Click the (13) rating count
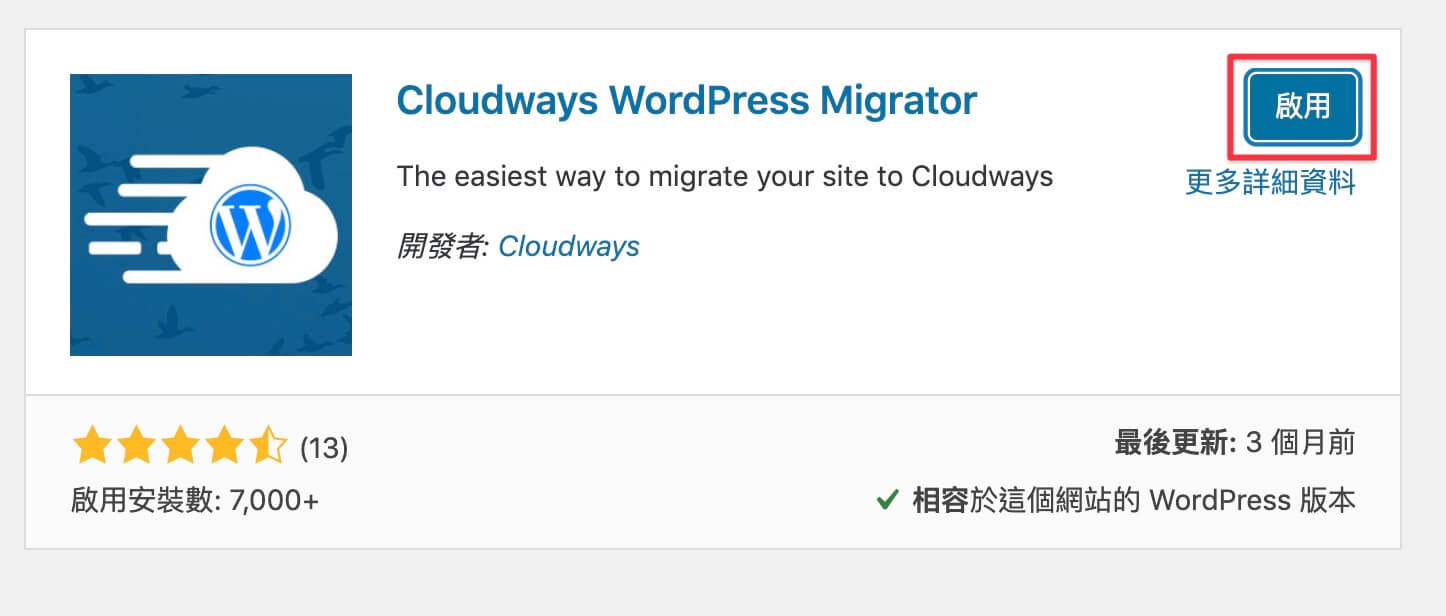Viewport: 1446px width, 616px height. coord(324,449)
